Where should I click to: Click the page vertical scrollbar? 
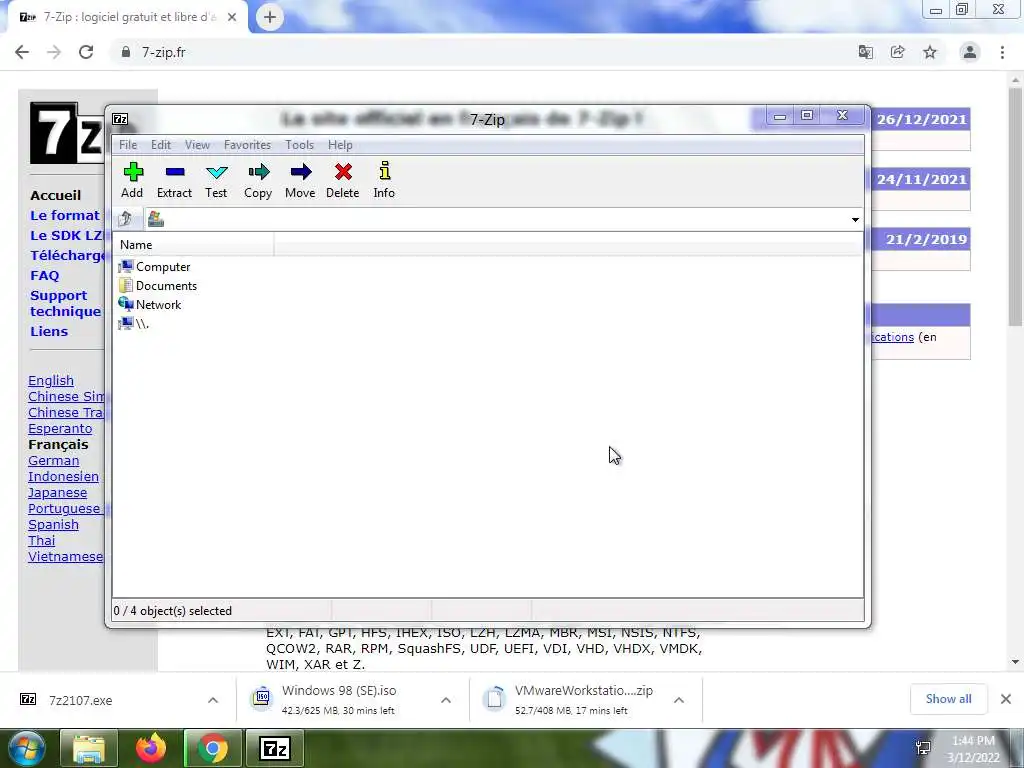pyautogui.click(x=1015, y=209)
